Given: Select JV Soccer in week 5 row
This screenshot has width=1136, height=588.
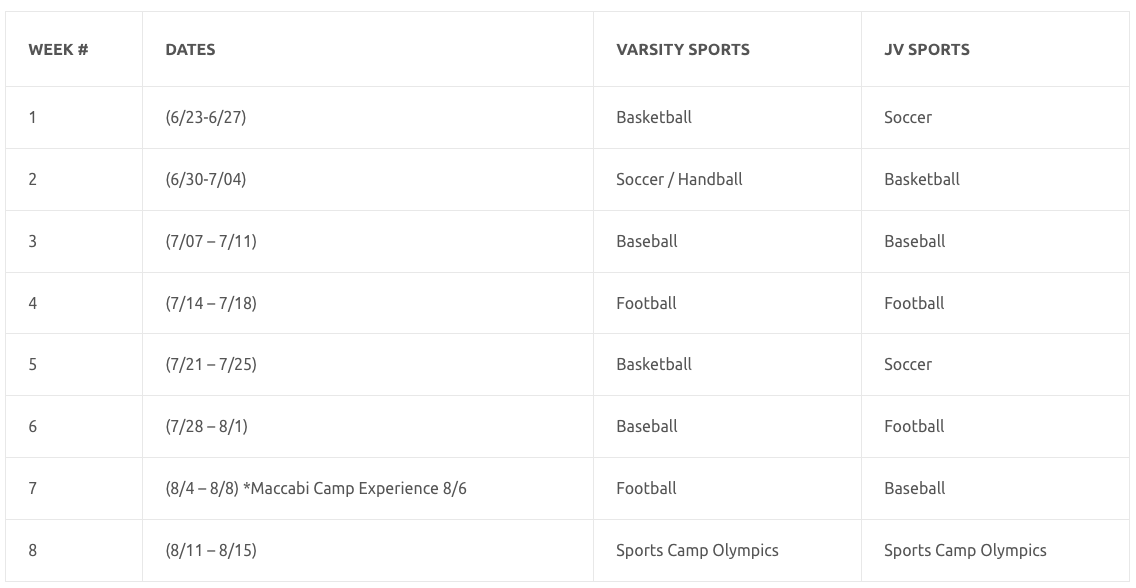Looking at the screenshot, I should pyautogui.click(x=908, y=364).
